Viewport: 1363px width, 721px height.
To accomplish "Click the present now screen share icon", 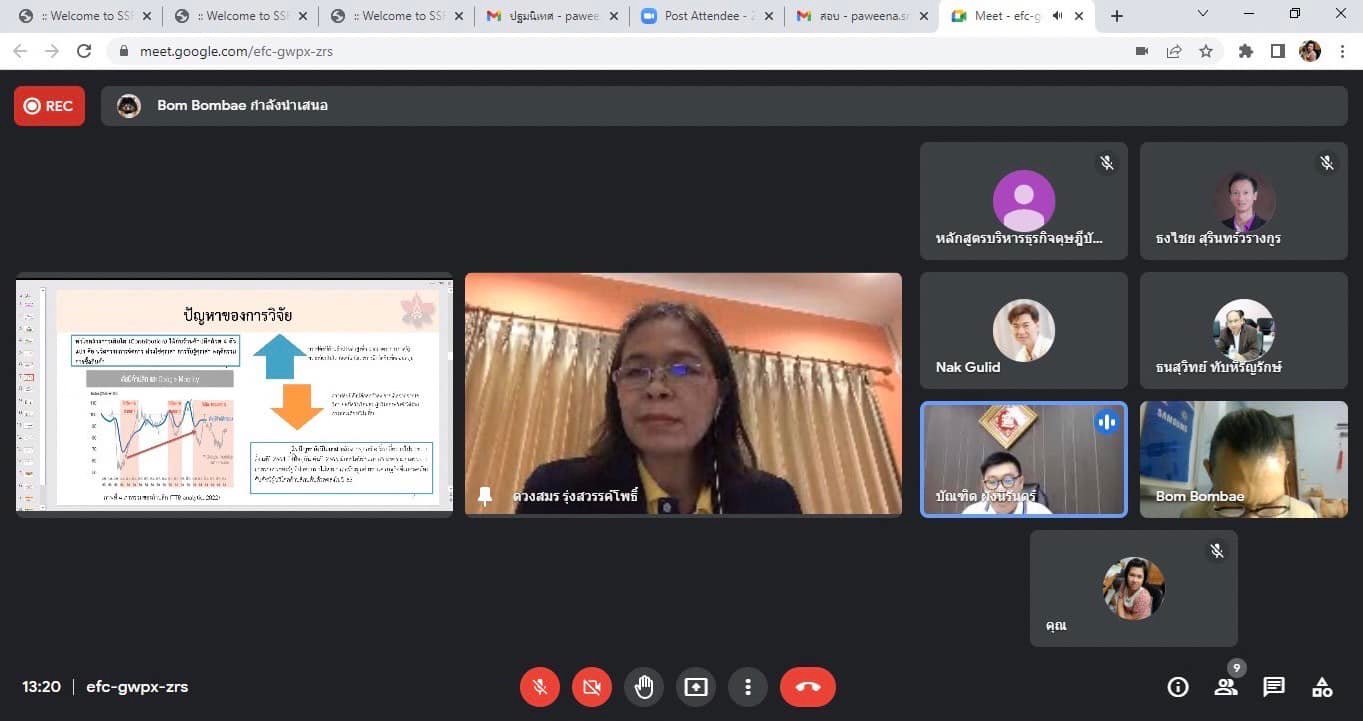I will pyautogui.click(x=696, y=687).
